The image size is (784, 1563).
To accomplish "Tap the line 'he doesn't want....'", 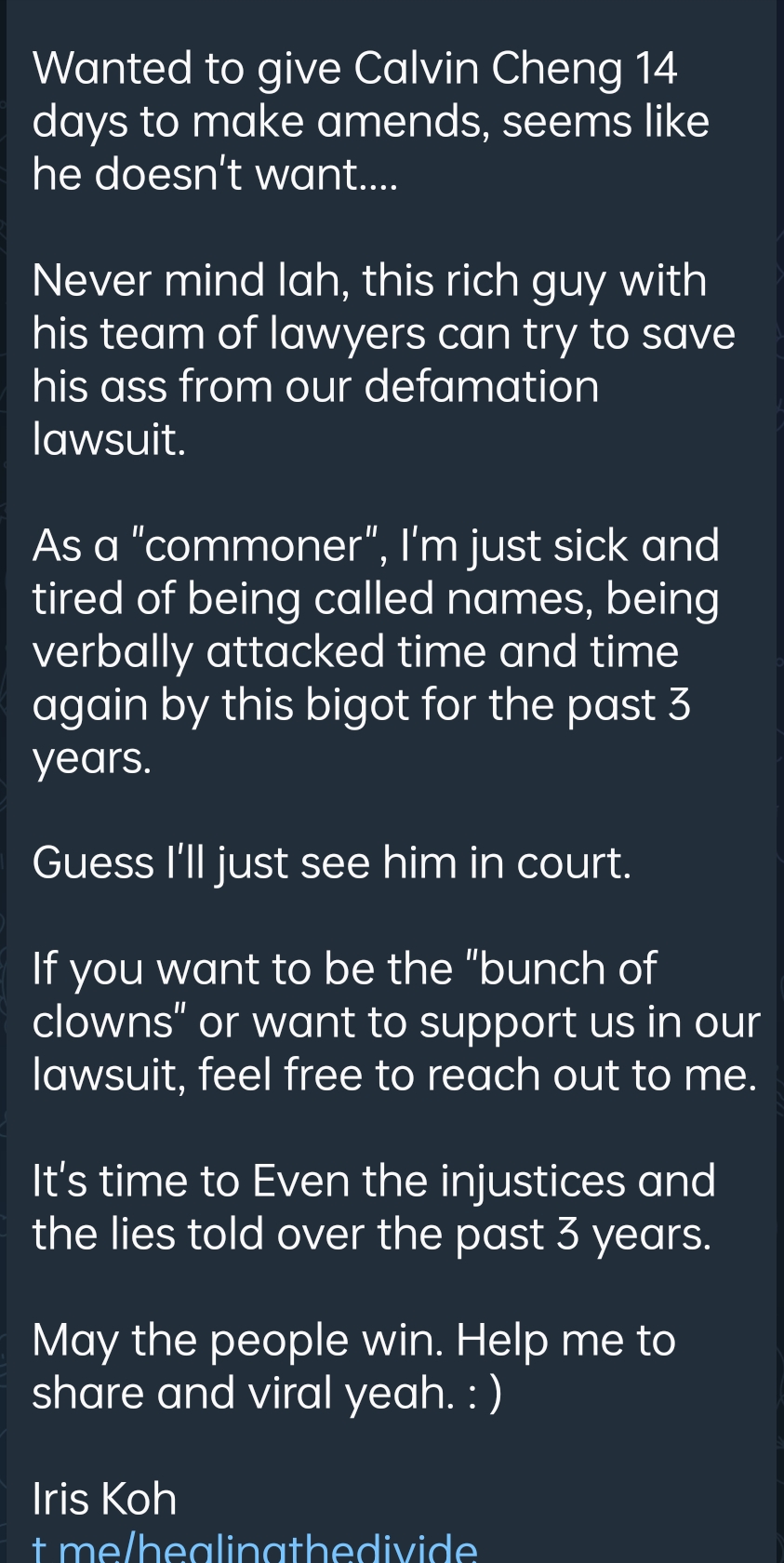I will coord(215,174).
